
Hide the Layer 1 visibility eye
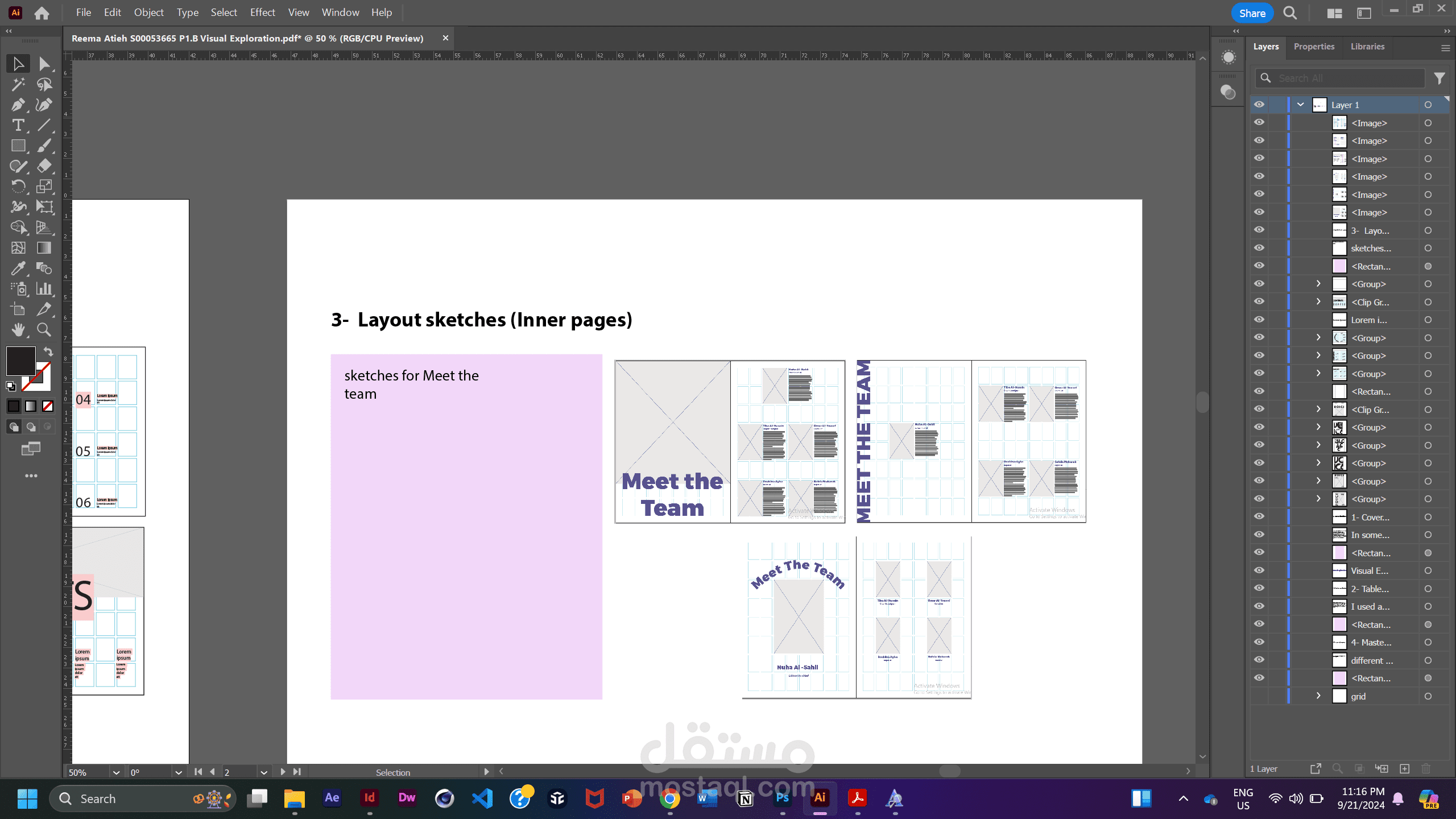click(x=1259, y=105)
